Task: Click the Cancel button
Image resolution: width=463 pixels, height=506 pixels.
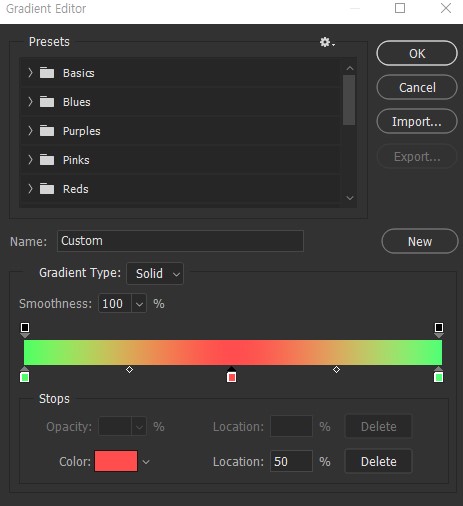Action: coord(417,87)
